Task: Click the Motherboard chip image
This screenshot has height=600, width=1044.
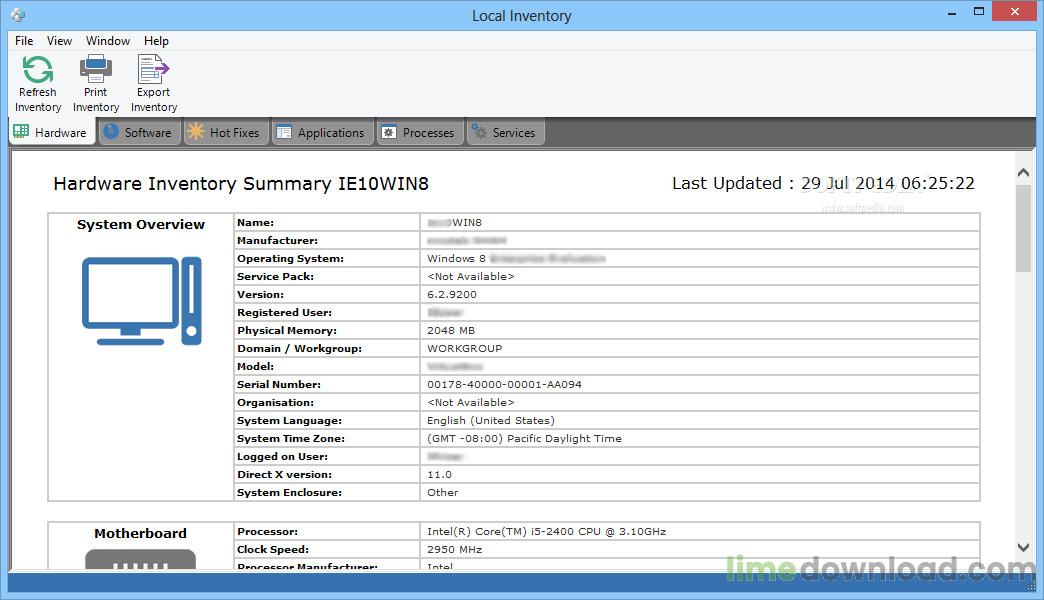Action: coord(140,559)
